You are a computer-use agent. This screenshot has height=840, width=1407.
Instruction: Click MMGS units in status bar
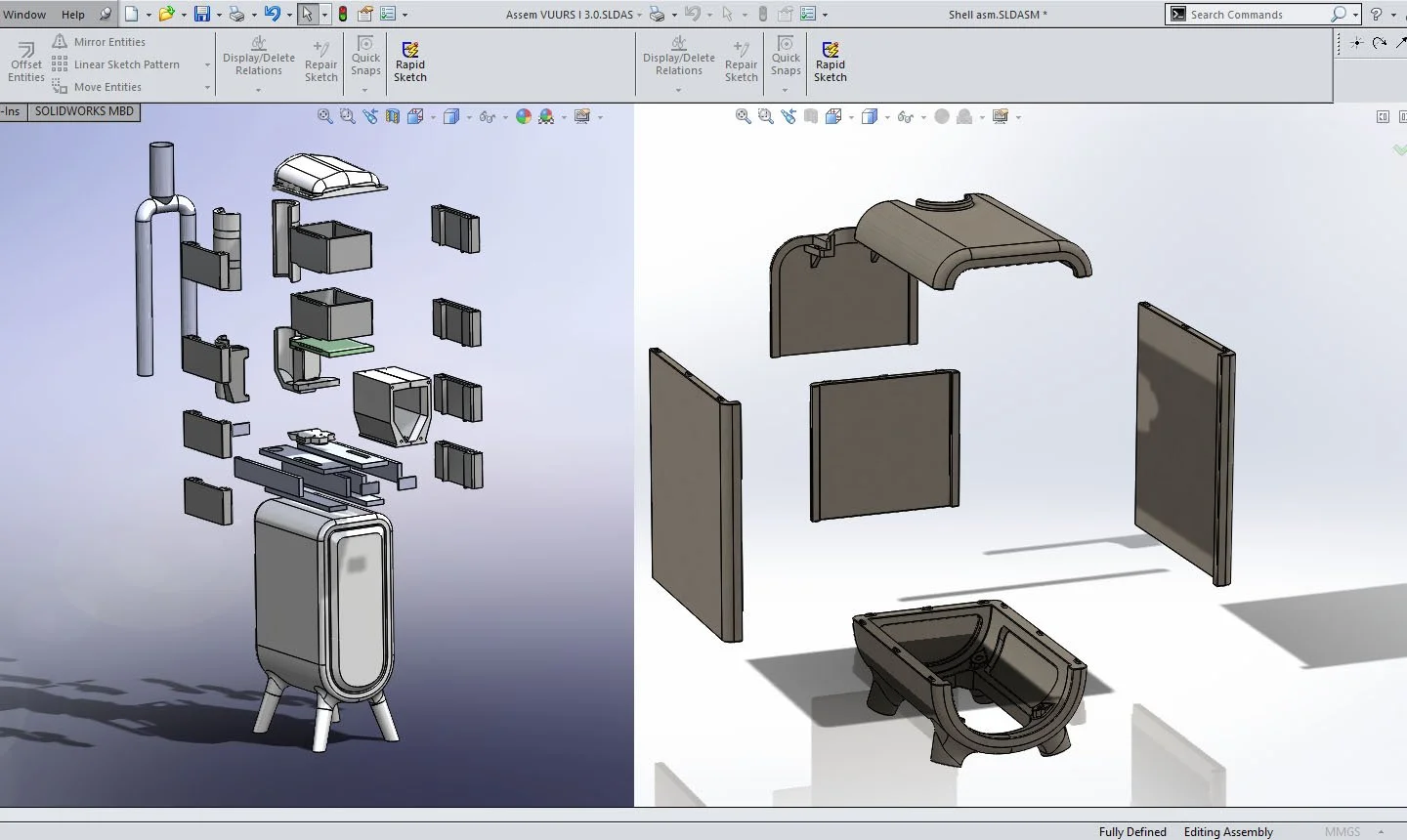coord(1343,832)
